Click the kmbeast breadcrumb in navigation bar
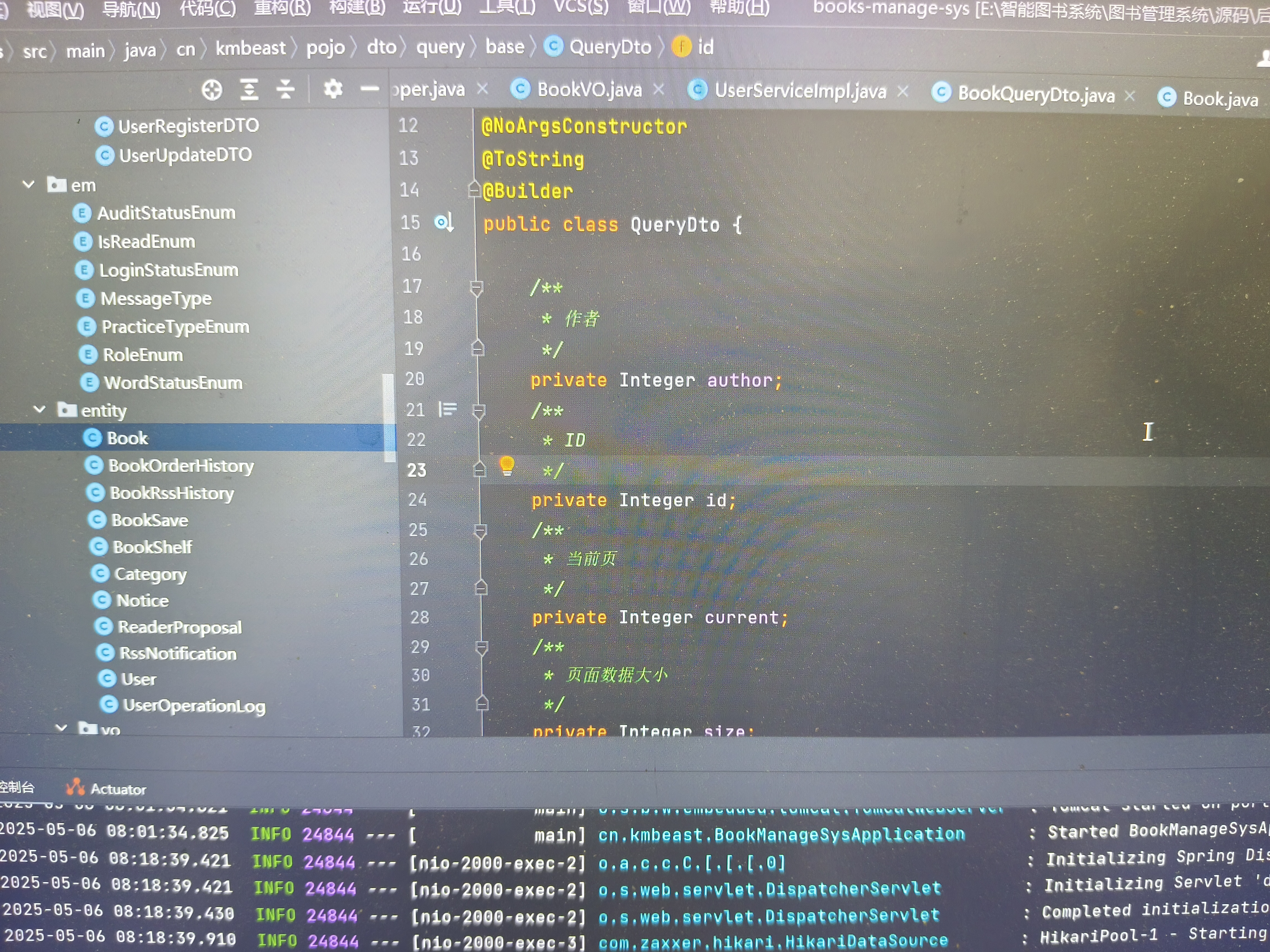This screenshot has width=1270, height=952. [250, 48]
